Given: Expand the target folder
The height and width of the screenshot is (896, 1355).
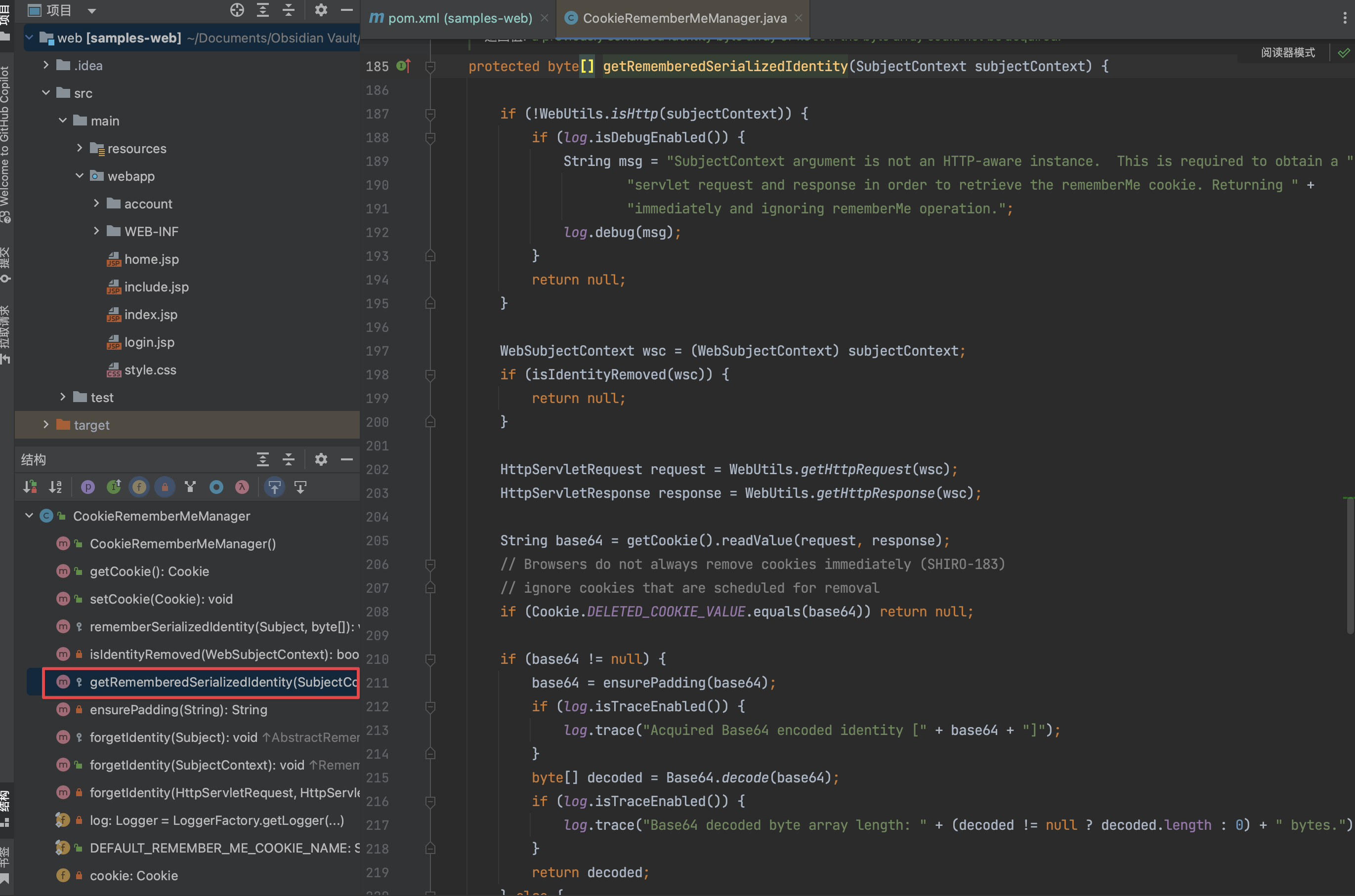Looking at the screenshot, I should (46, 425).
